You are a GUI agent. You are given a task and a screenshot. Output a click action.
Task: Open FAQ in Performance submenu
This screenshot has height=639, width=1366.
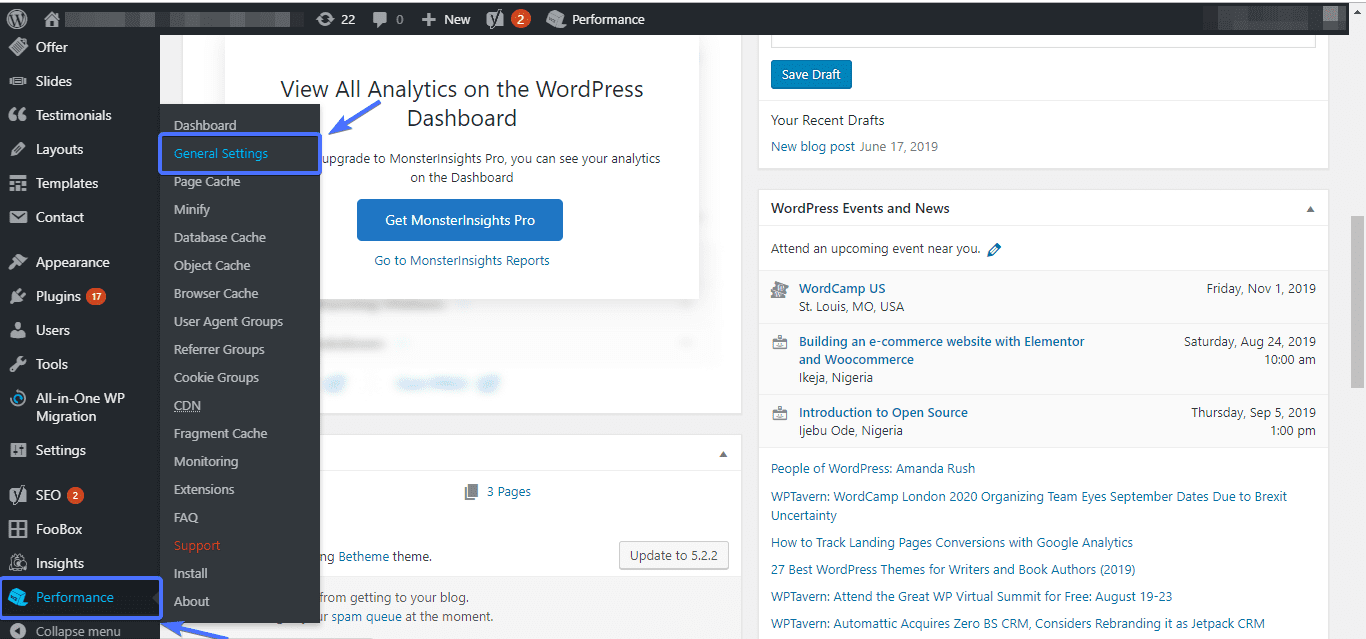pyautogui.click(x=186, y=517)
